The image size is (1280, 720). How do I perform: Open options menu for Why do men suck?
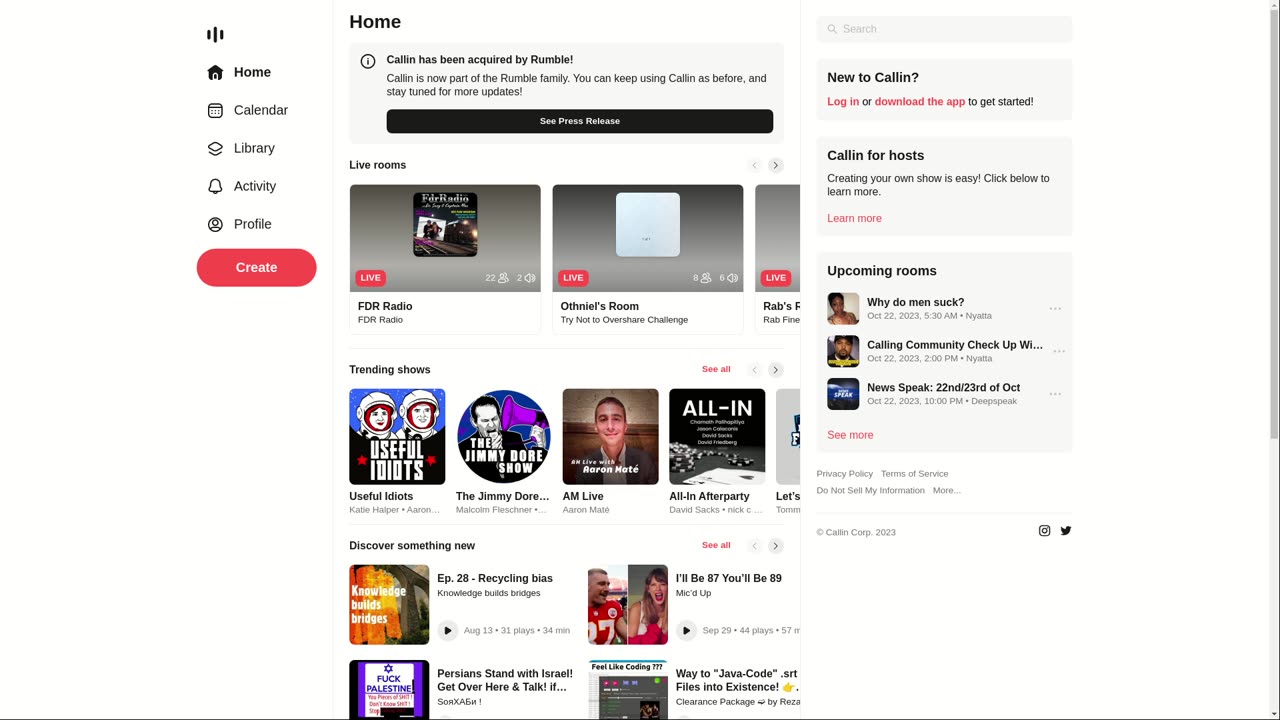[1055, 309]
